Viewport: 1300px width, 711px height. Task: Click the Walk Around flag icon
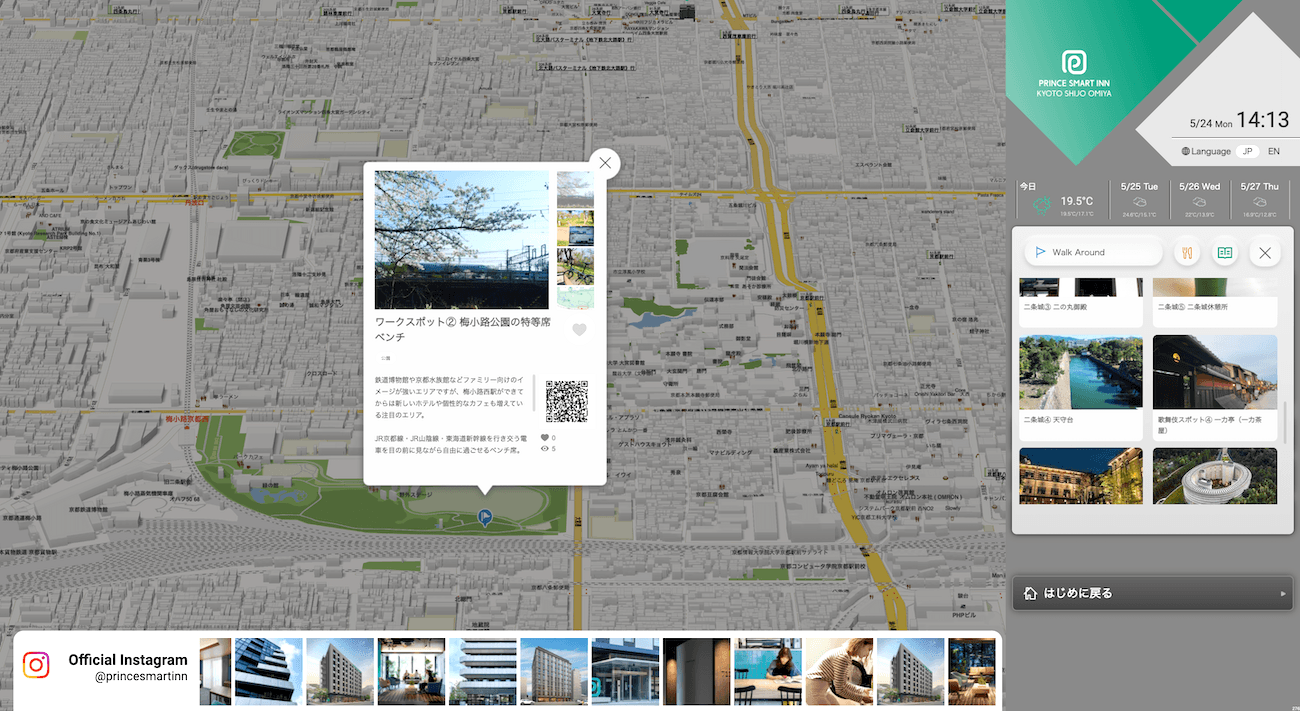[x=1041, y=252]
